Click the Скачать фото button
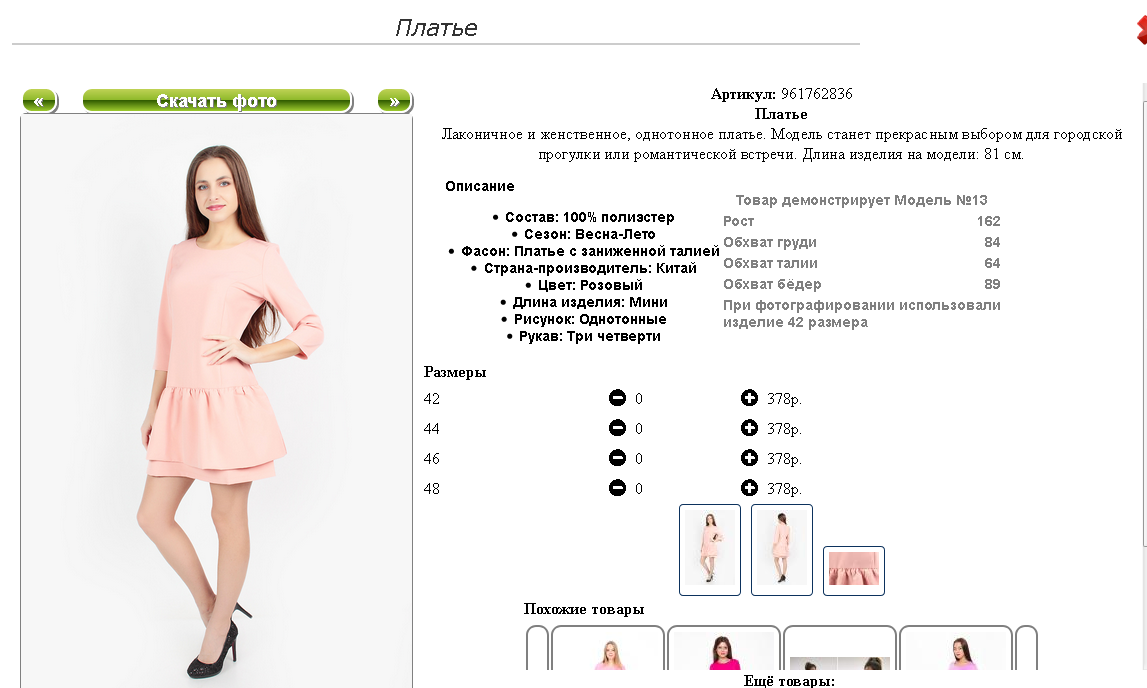 (217, 101)
